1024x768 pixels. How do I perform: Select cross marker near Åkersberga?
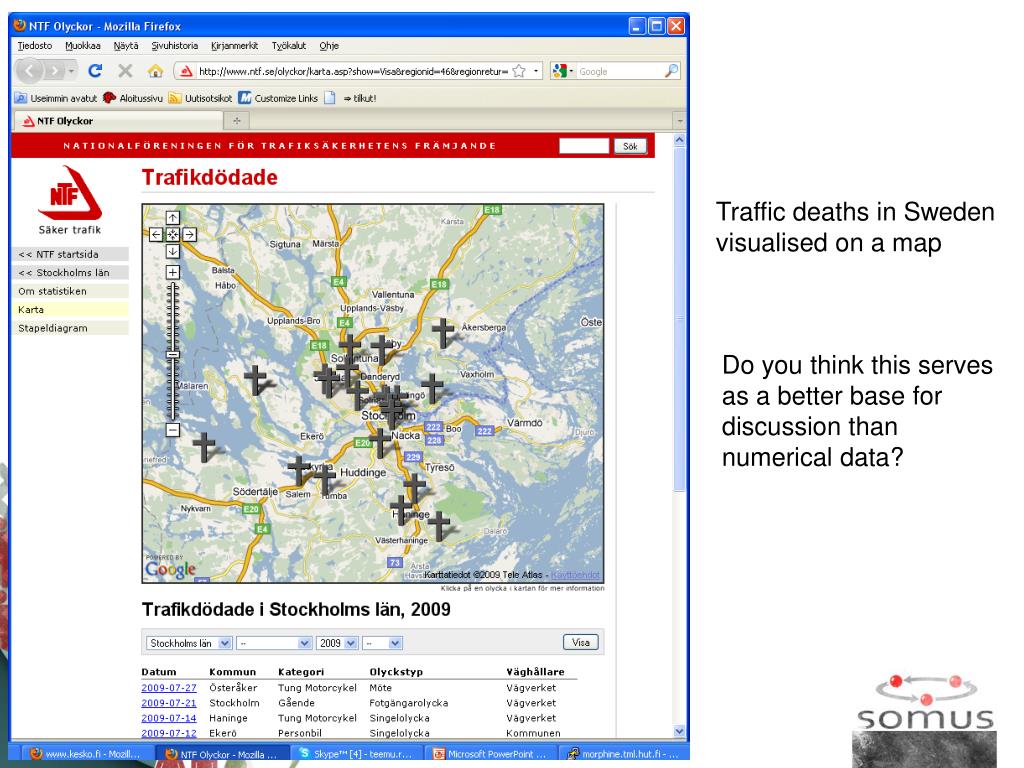(x=443, y=332)
